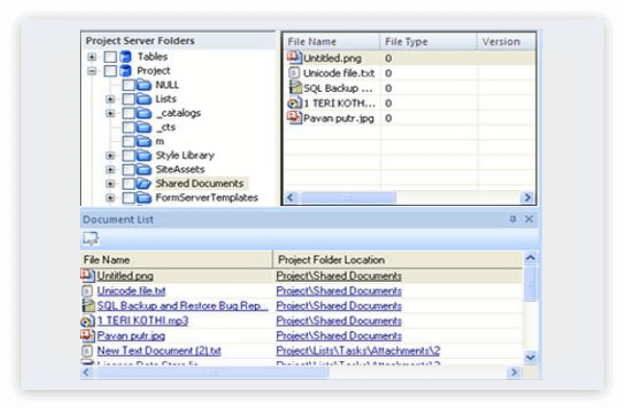Check the Shared Documents folder checkbox

tap(128, 183)
